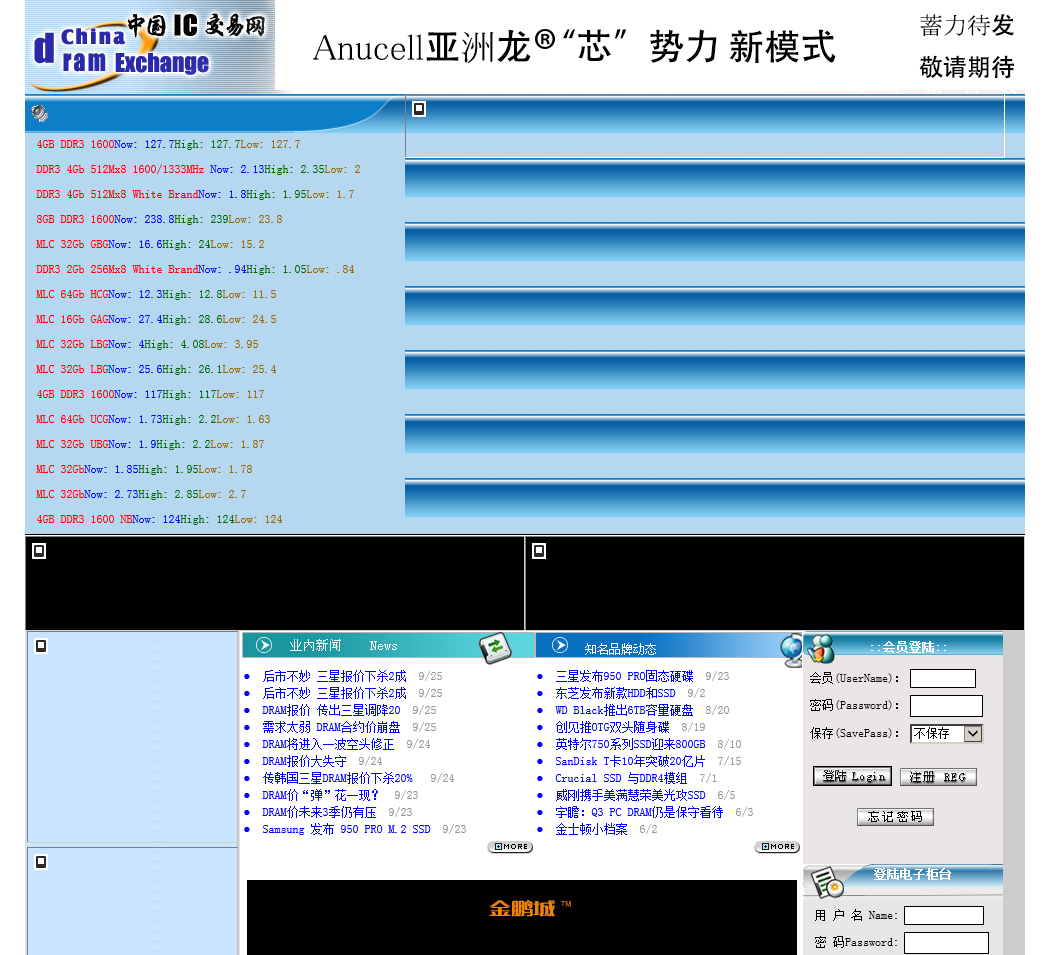Click the round arrow icon beside 知名品牌动态
1050x955 pixels.
560,645
